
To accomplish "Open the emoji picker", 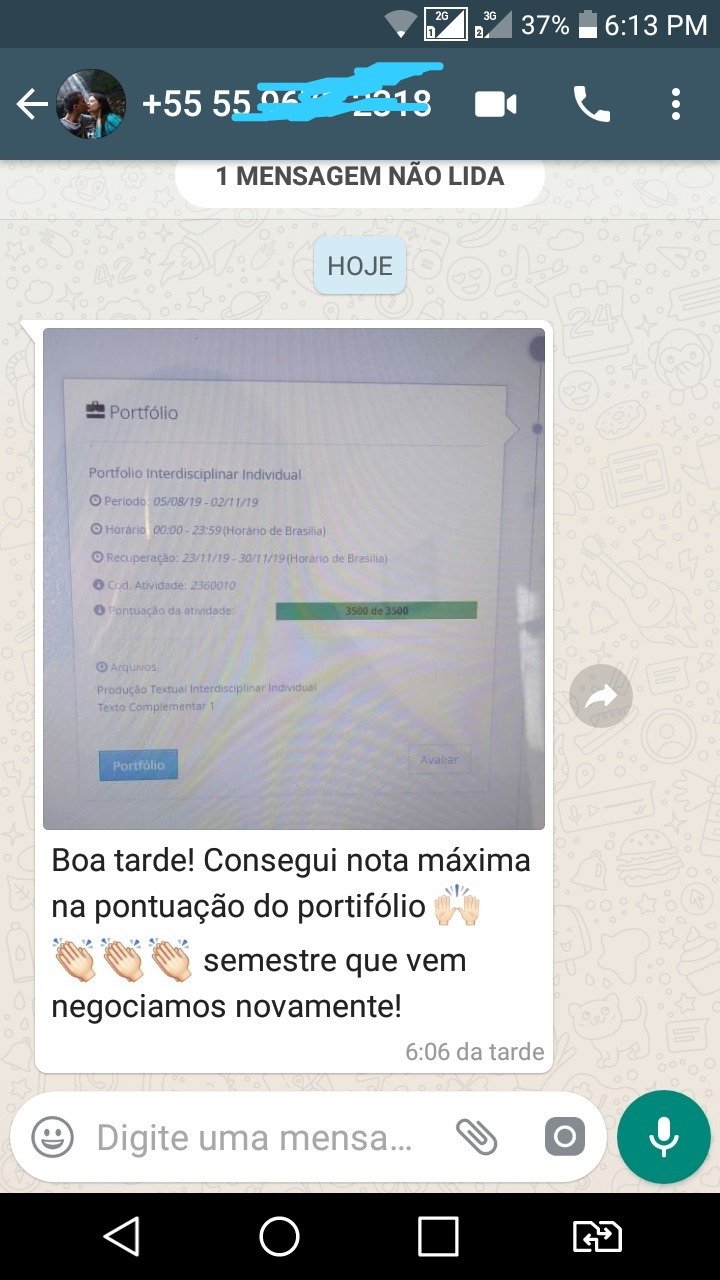I will (x=53, y=1137).
